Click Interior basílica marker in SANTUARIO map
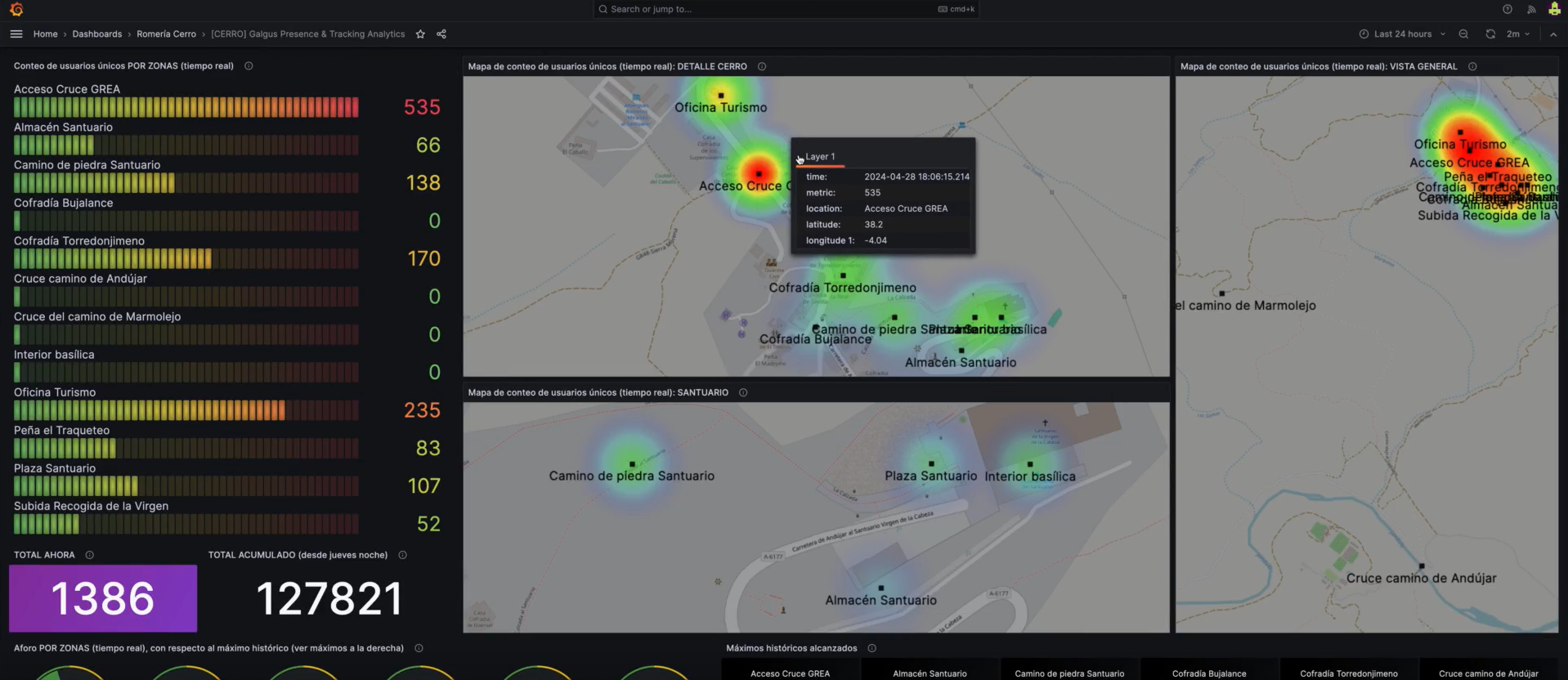This screenshot has height=680, width=1568. [1030, 463]
